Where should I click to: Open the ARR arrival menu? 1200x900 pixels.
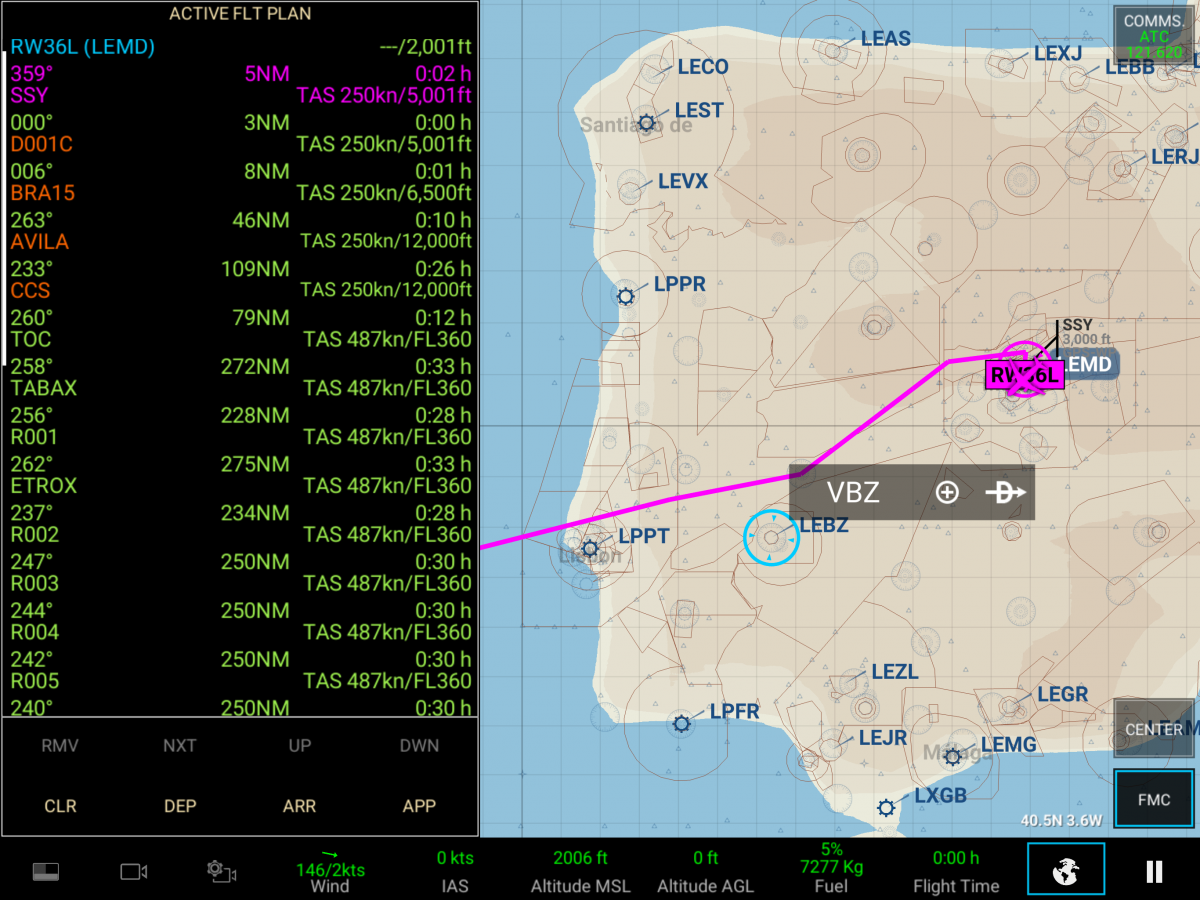coord(300,806)
